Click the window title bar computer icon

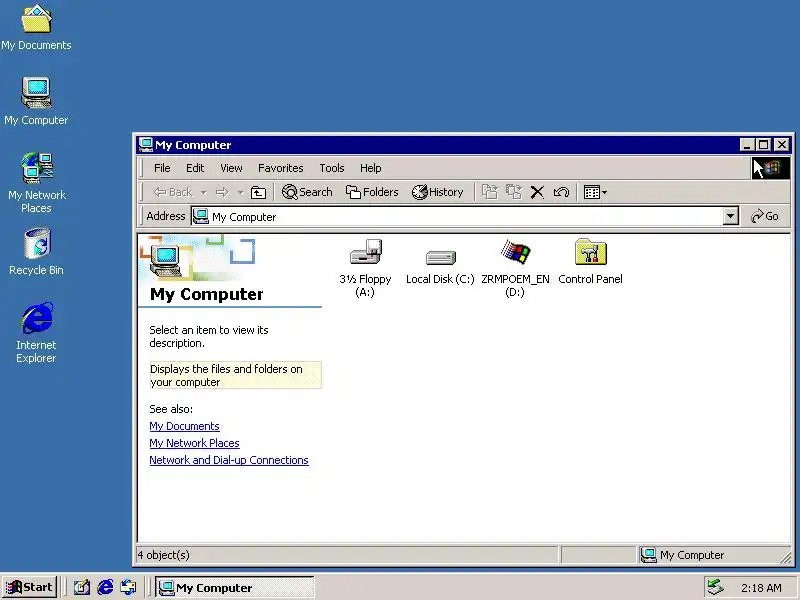tap(145, 145)
